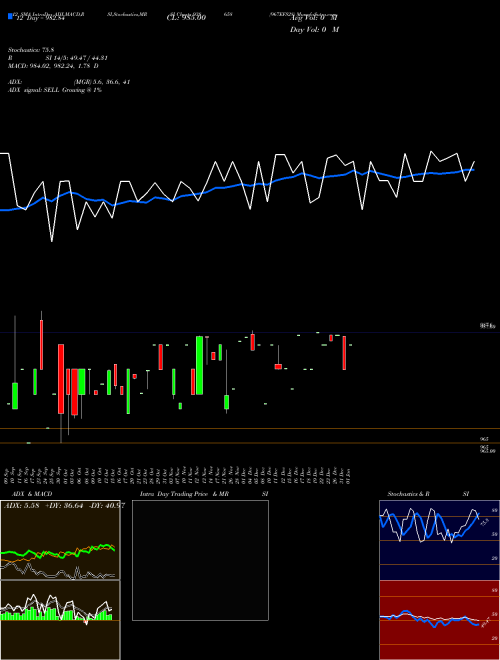Click the ADX (MGR) 5.6, 36.6, 41 line

click(69, 82)
